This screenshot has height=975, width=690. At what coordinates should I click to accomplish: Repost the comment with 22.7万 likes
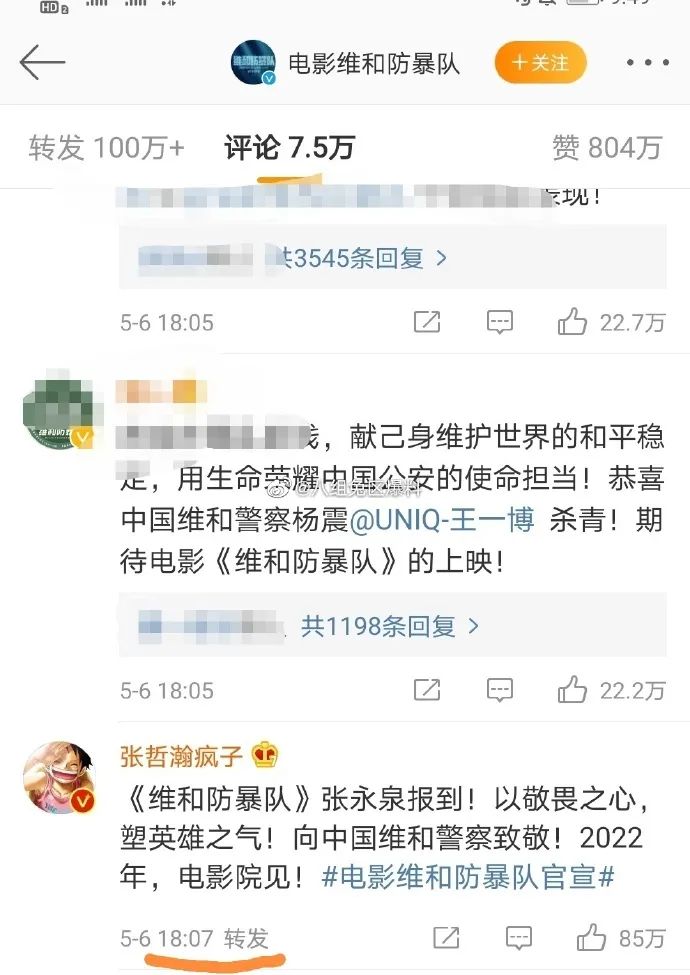click(427, 321)
